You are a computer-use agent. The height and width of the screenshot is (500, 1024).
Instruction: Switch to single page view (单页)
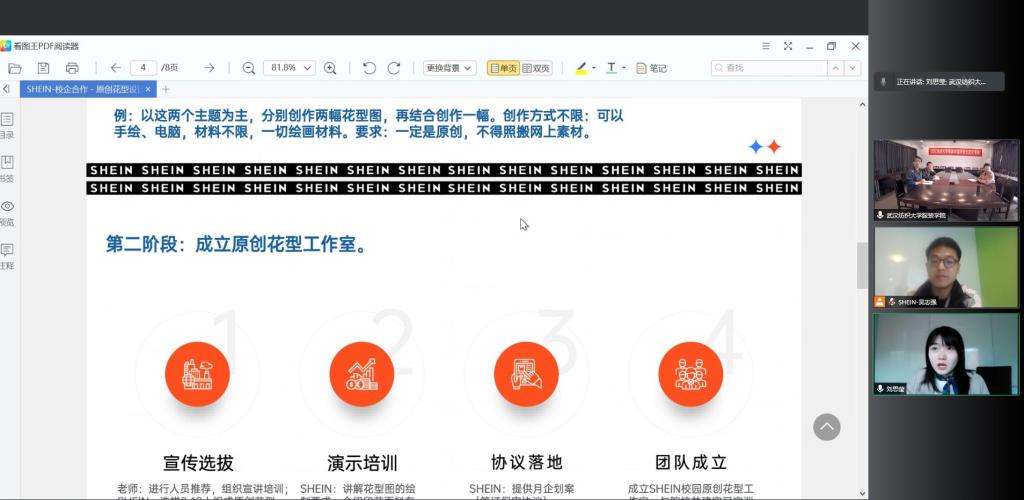point(503,68)
